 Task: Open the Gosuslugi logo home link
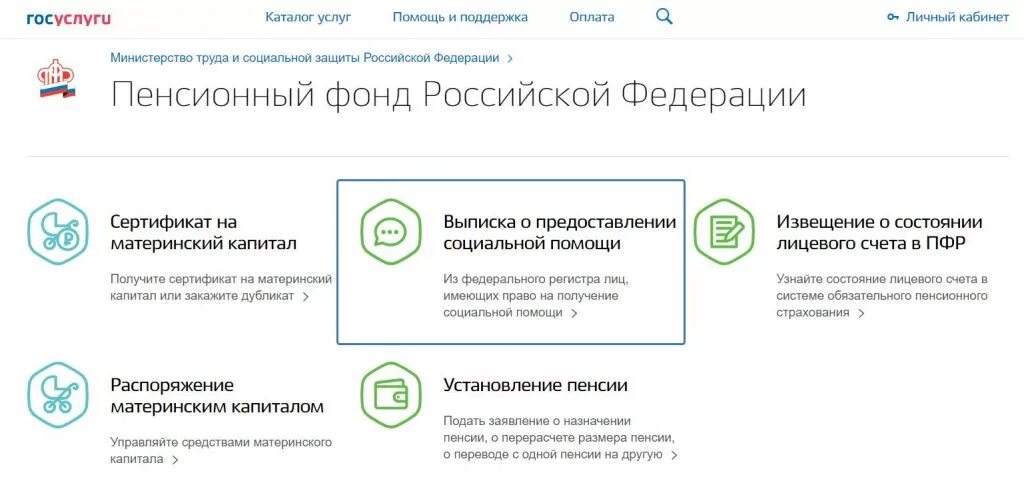point(69,18)
